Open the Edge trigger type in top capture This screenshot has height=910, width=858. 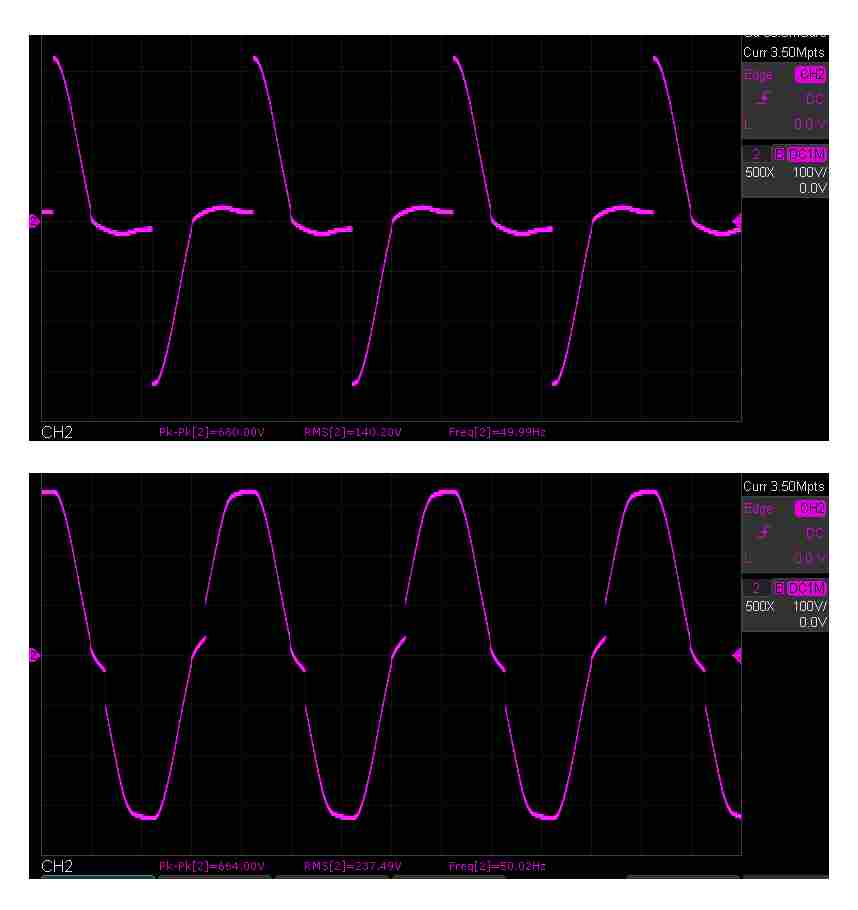pos(758,74)
